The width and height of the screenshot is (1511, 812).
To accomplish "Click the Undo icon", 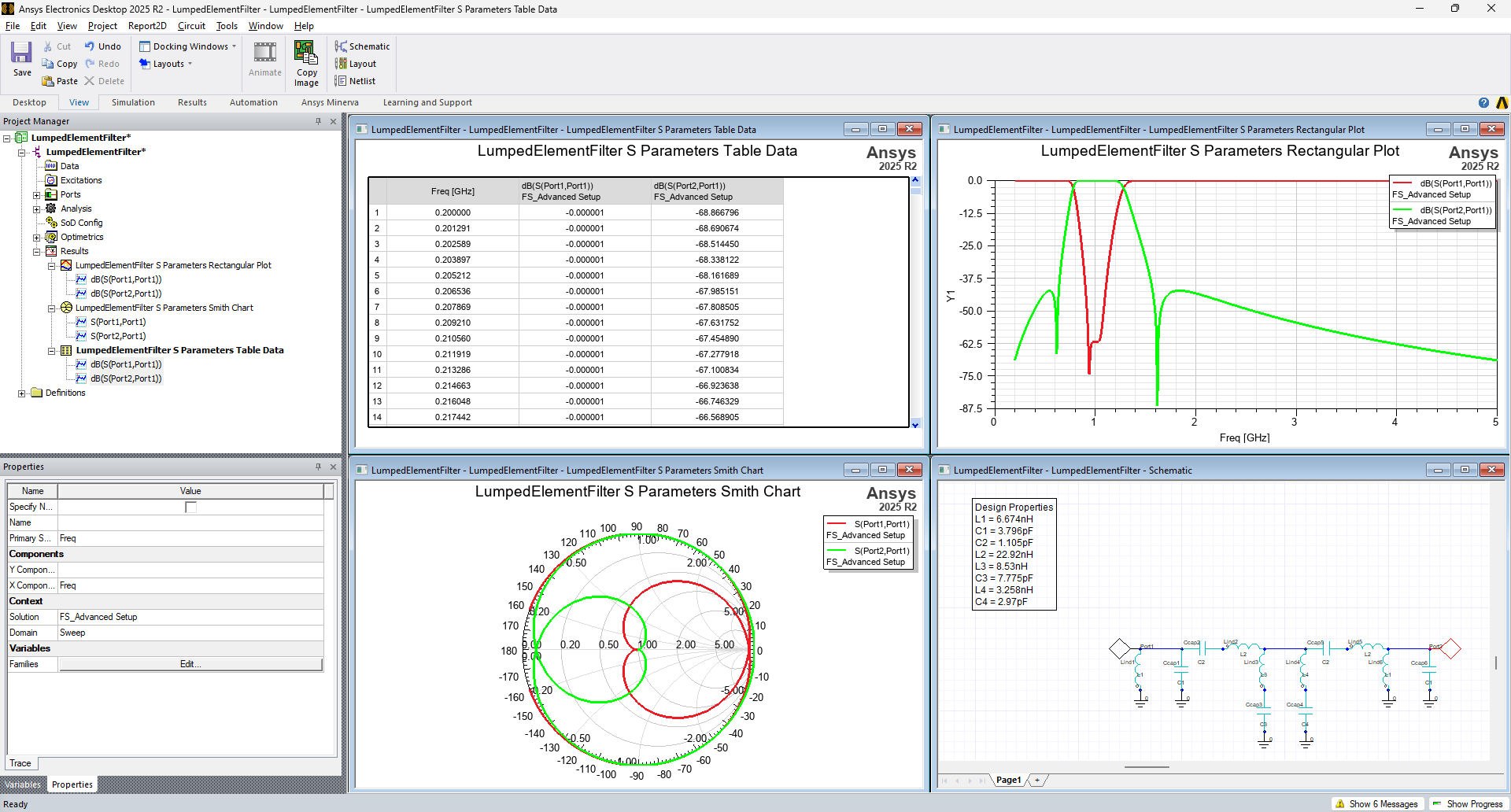I will [90, 46].
